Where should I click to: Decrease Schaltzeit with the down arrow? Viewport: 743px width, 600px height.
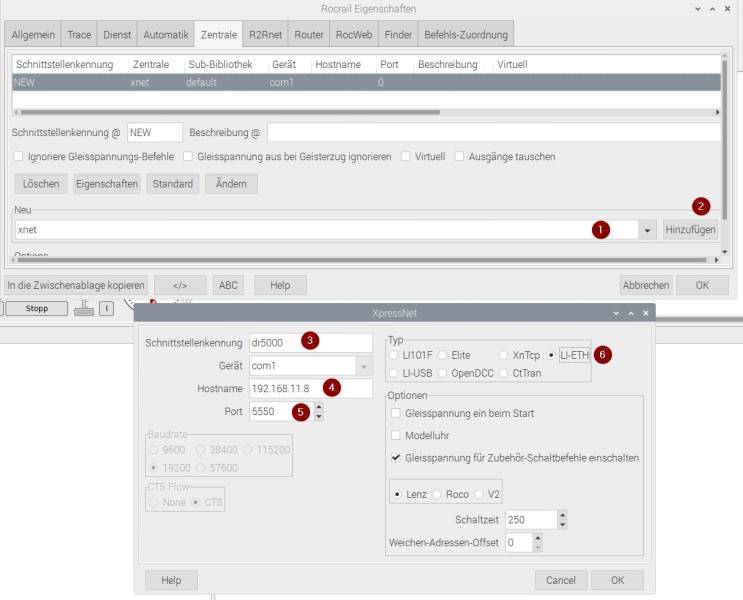(562, 525)
